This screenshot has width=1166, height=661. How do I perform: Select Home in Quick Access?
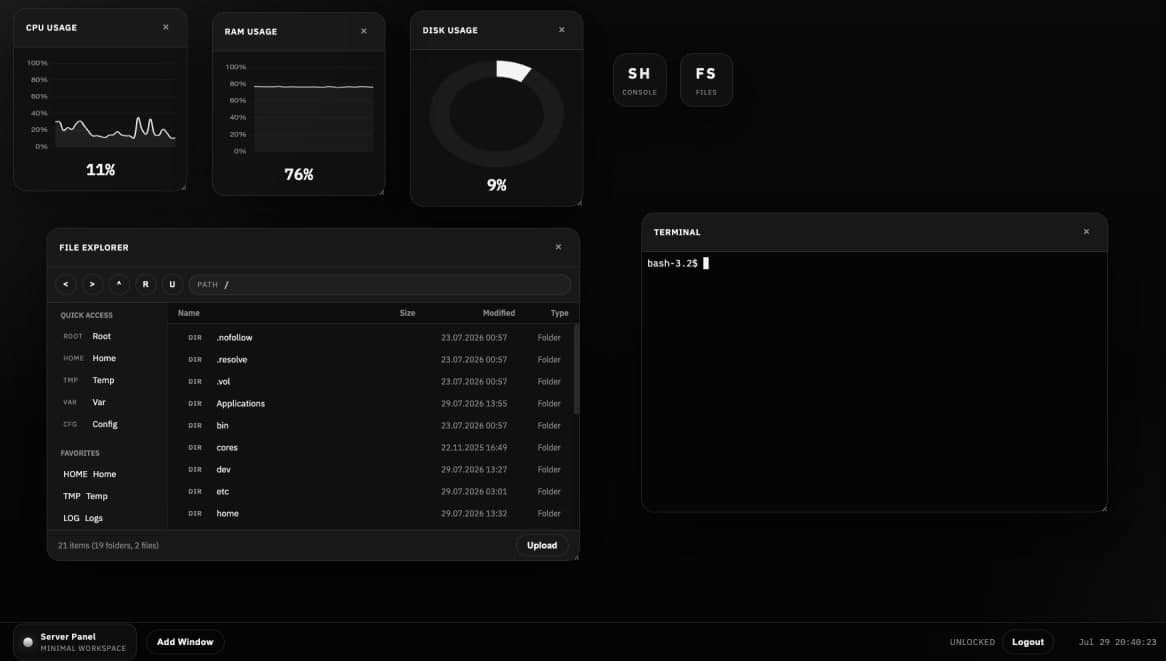(108, 358)
